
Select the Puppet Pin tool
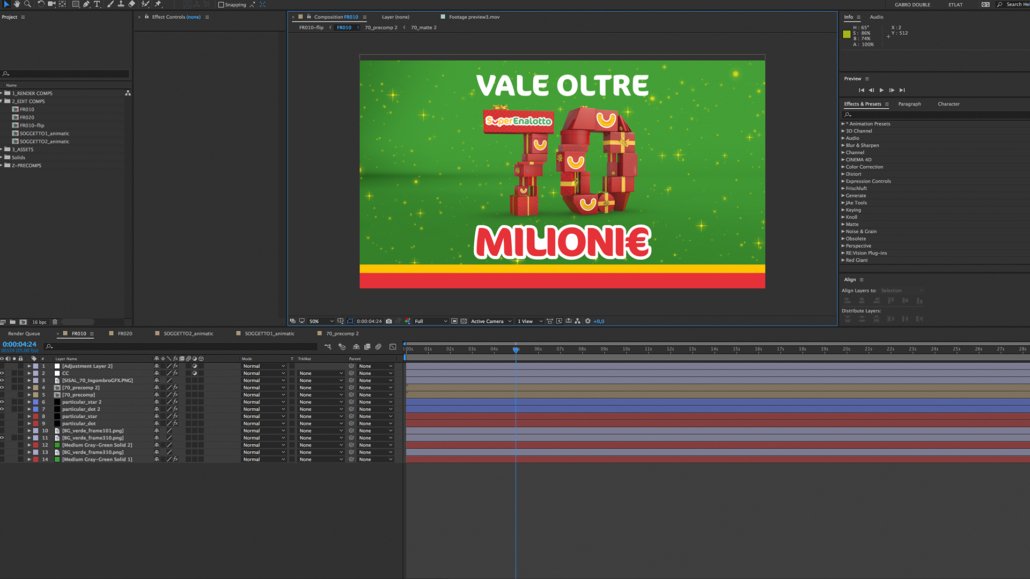[158, 4]
